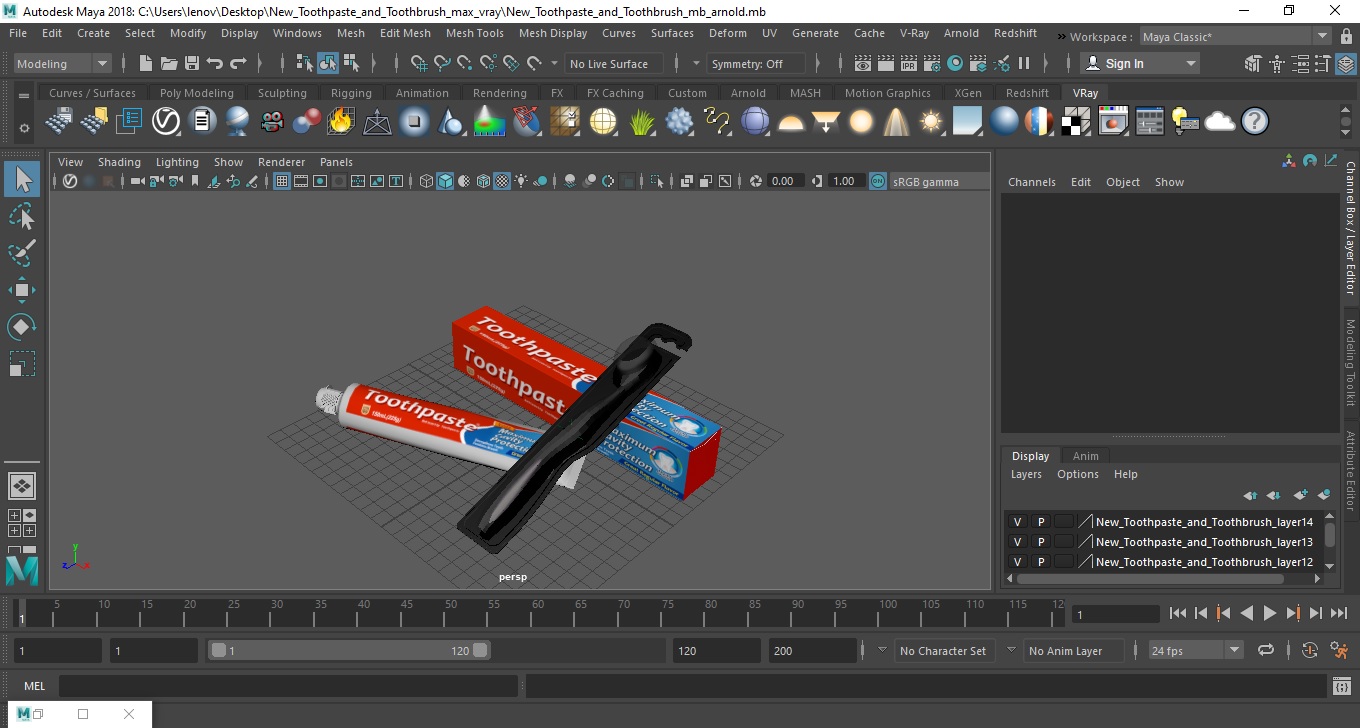Click the range slider handle at 120
The height and width of the screenshot is (728, 1360).
(x=481, y=650)
